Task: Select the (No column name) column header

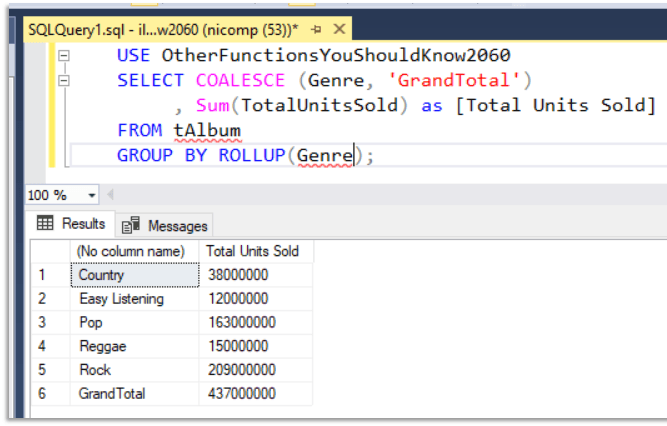Action: pyautogui.click(x=132, y=251)
